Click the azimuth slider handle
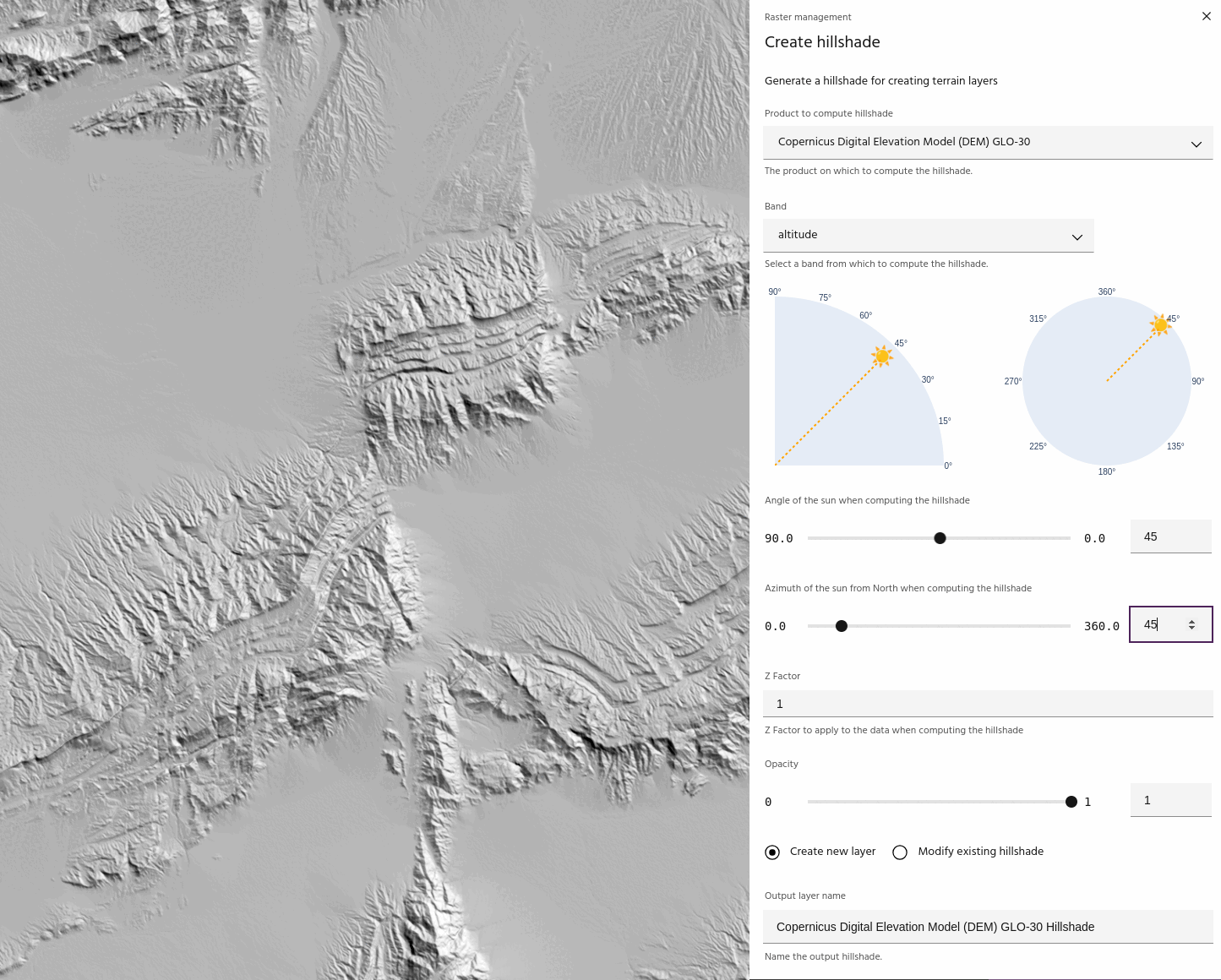This screenshot has height=980, width=1221. (841, 626)
